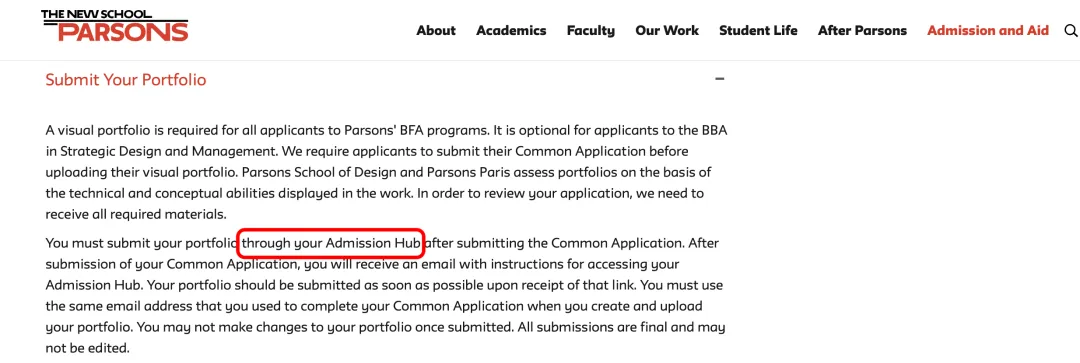Select the Admission and Aid menu
Viewport: 1080px width, 363px height.
[988, 30]
